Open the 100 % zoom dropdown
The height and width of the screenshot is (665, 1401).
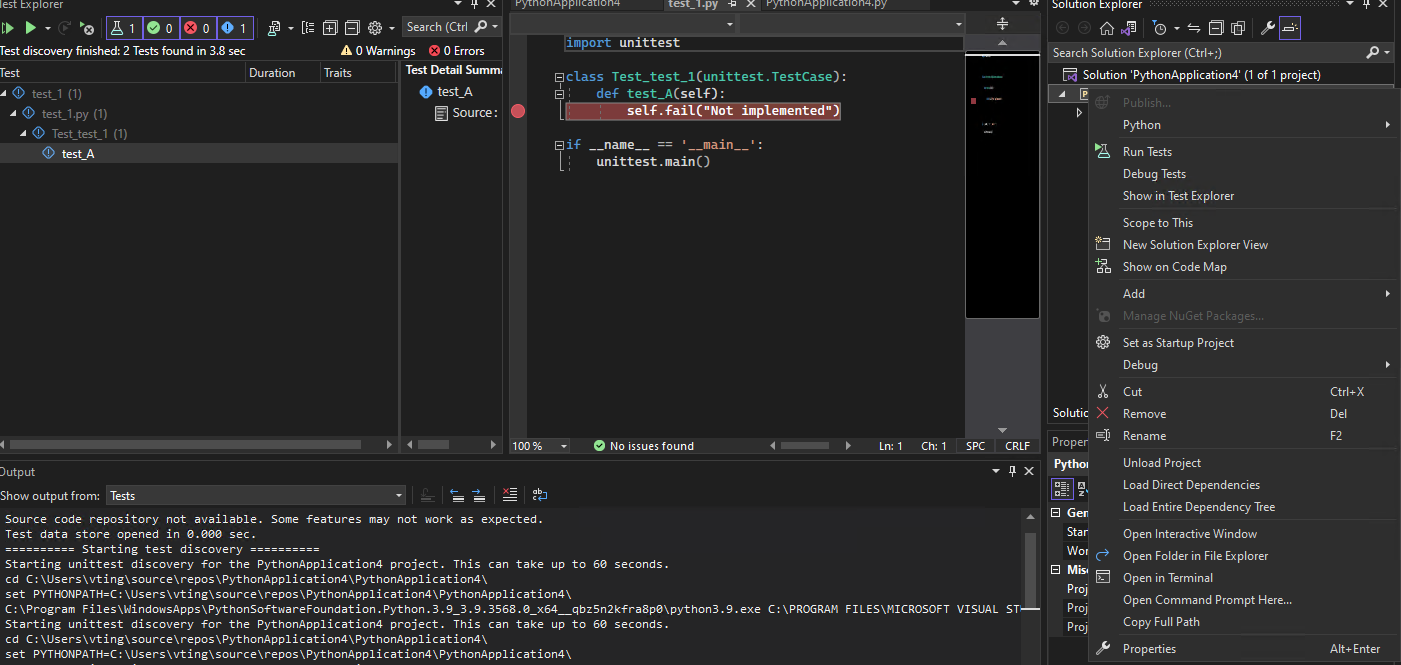pos(564,446)
